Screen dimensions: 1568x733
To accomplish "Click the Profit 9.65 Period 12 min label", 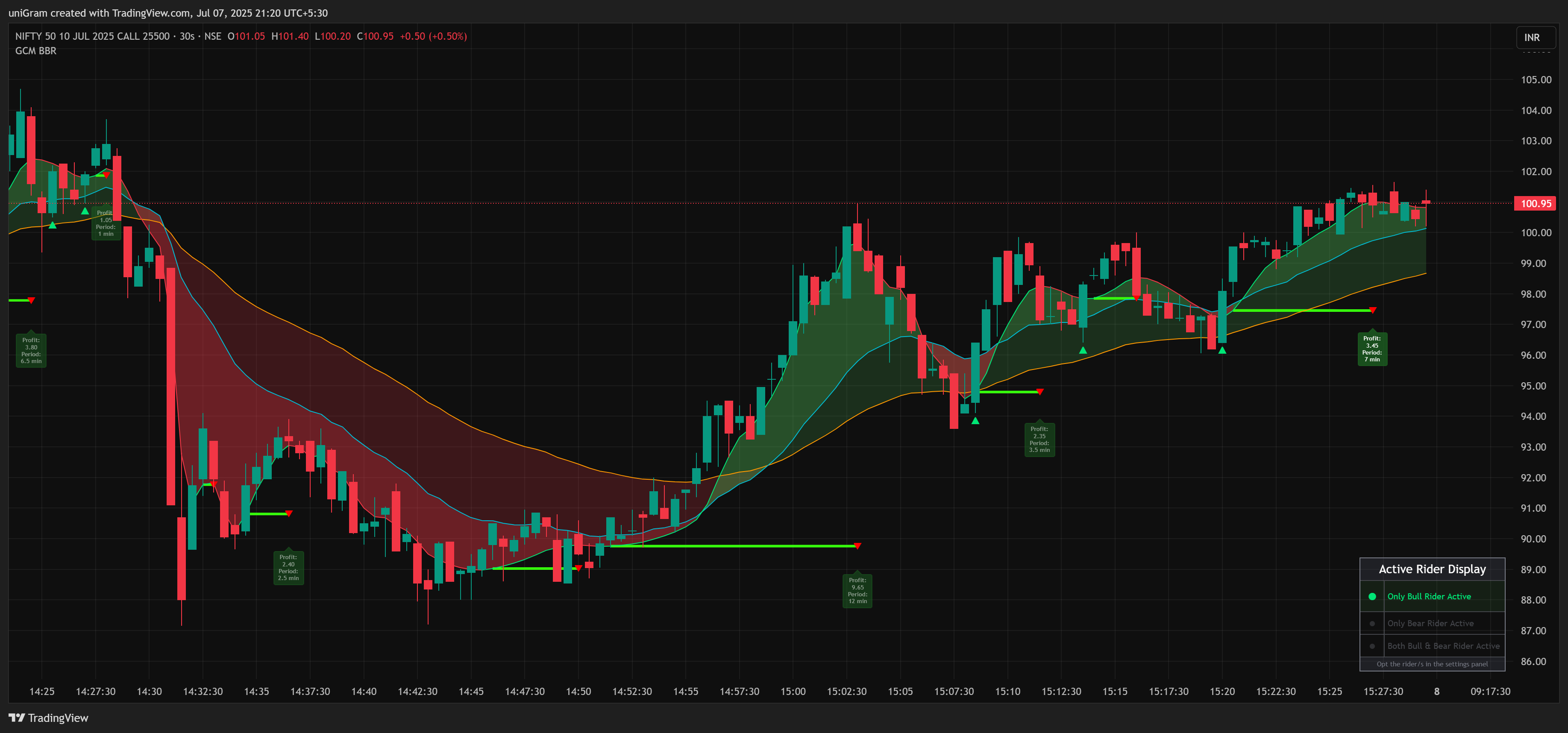I will (x=857, y=590).
